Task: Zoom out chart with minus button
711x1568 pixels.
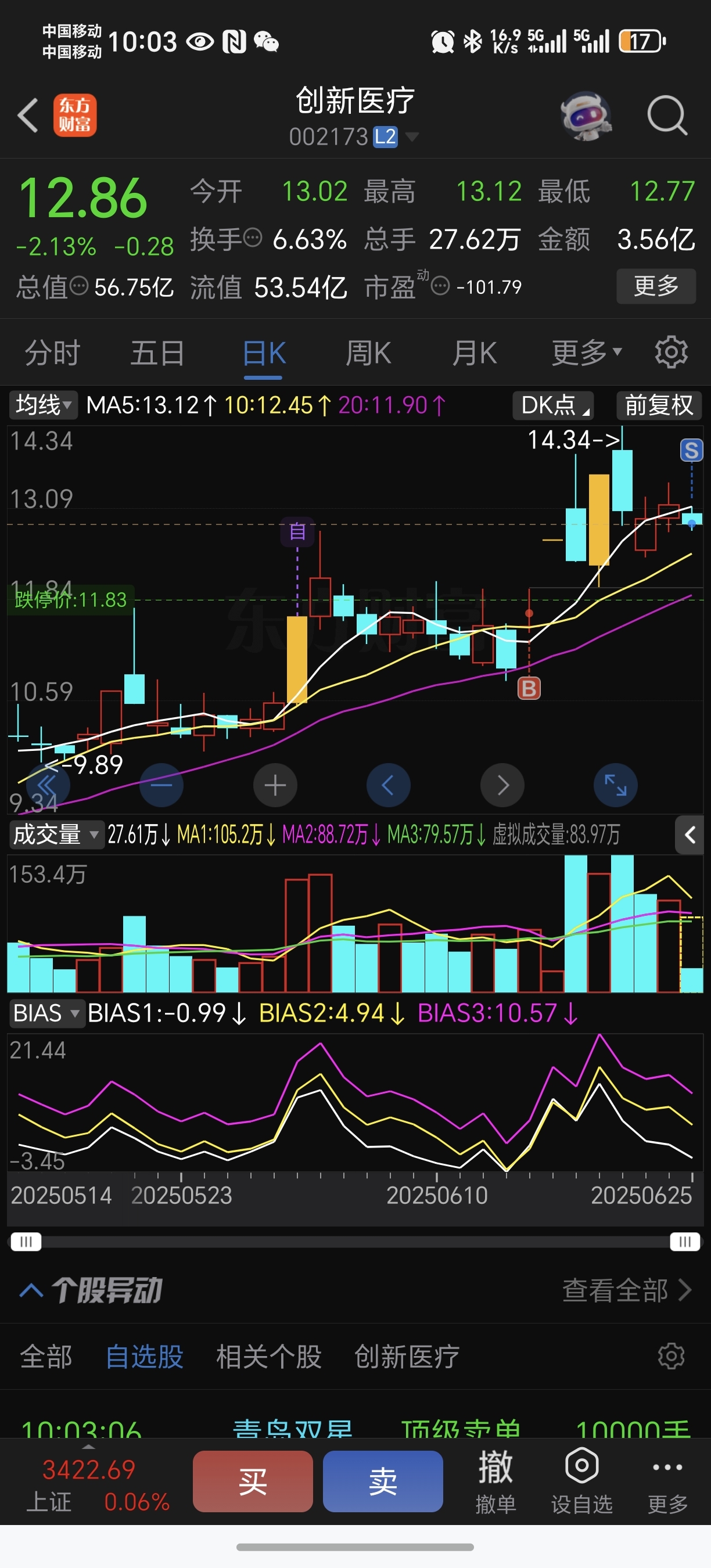Action: click(x=161, y=785)
